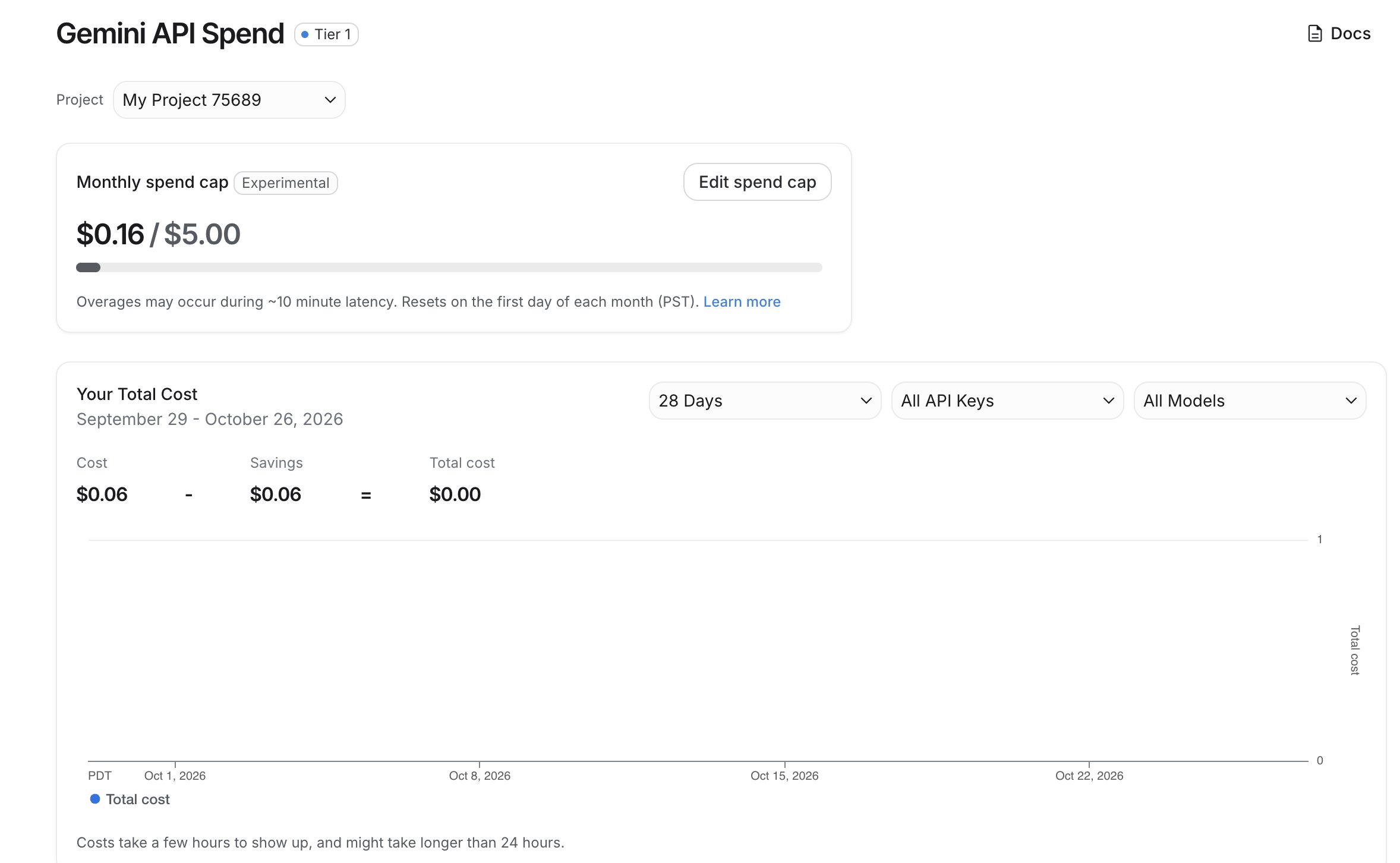The height and width of the screenshot is (863, 1400).
Task: Click the Gemini API Spend heading
Action: [x=170, y=33]
